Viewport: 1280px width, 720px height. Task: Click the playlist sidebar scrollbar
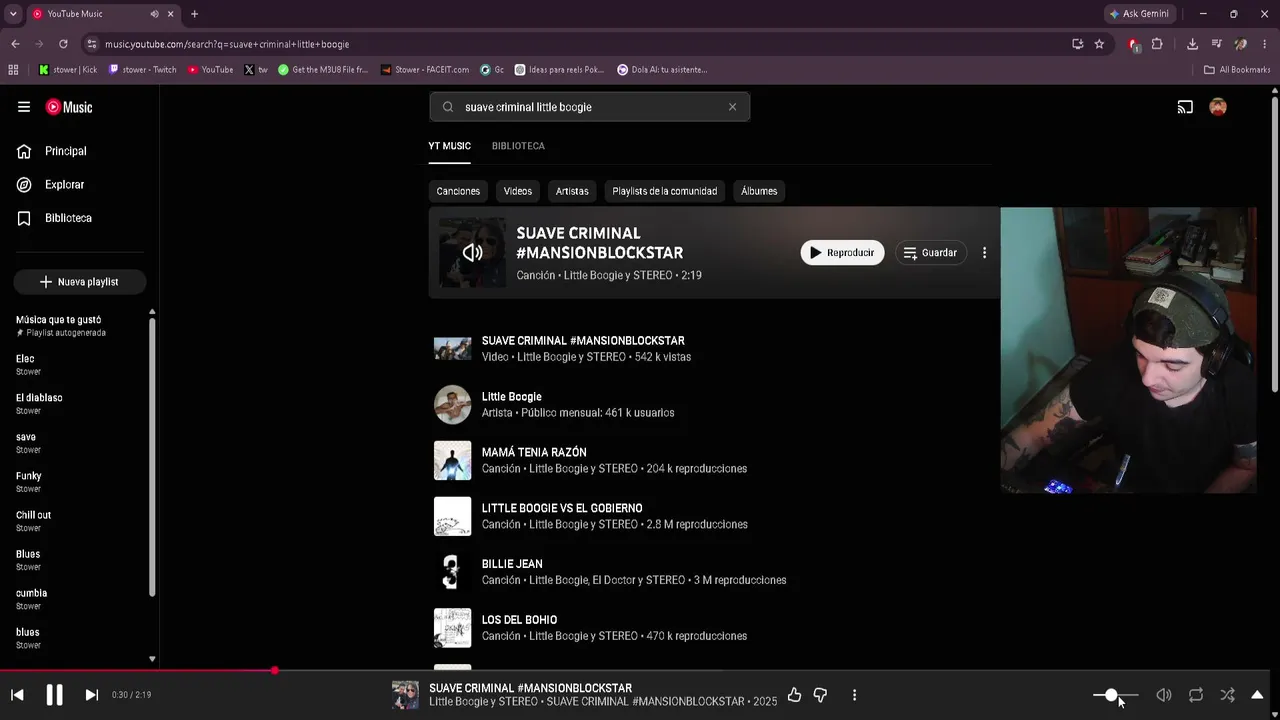(x=152, y=455)
